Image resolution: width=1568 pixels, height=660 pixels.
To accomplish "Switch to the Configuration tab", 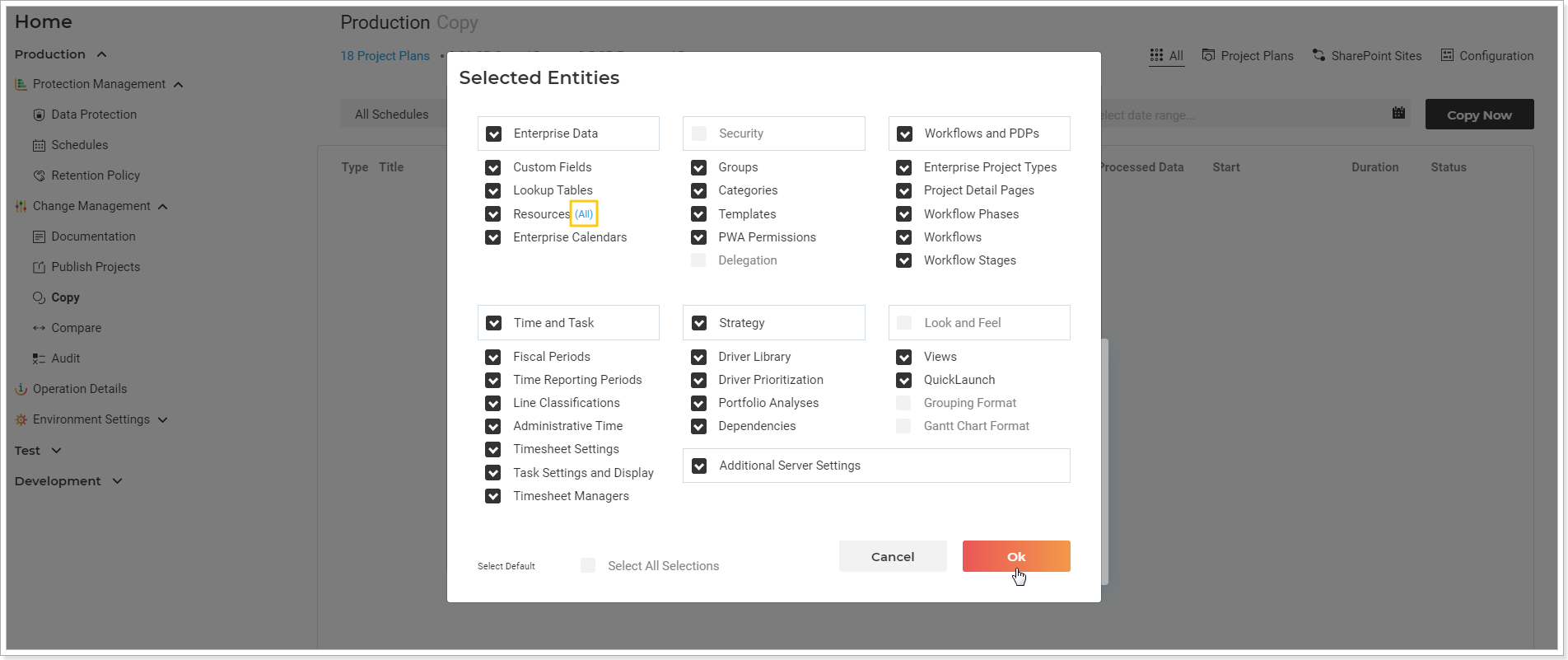I will click(x=1487, y=55).
